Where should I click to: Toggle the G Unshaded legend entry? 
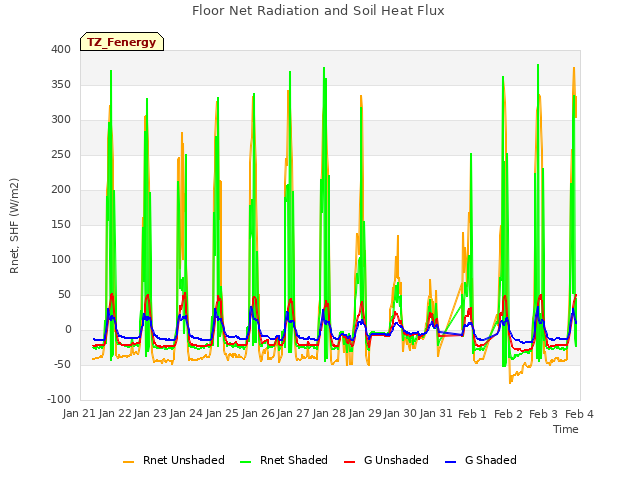tap(386, 460)
